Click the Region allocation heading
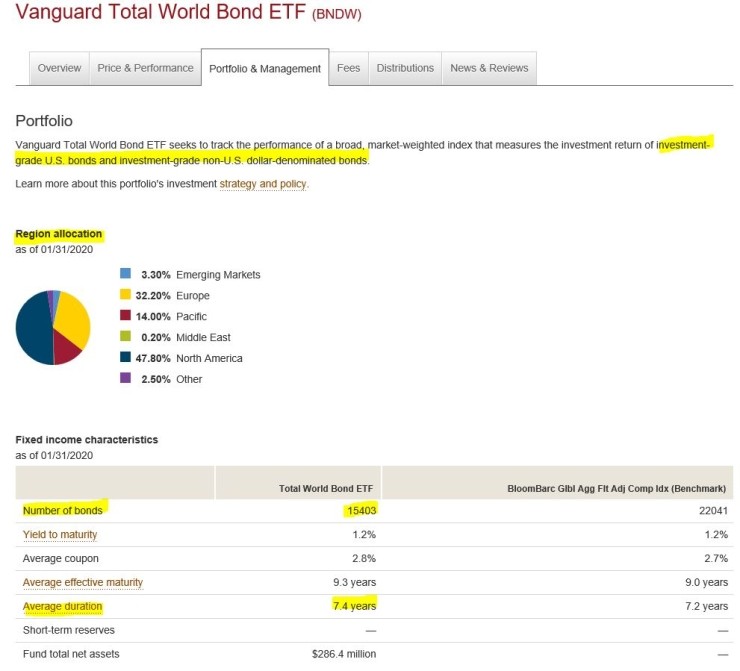740x671 pixels. (x=59, y=234)
